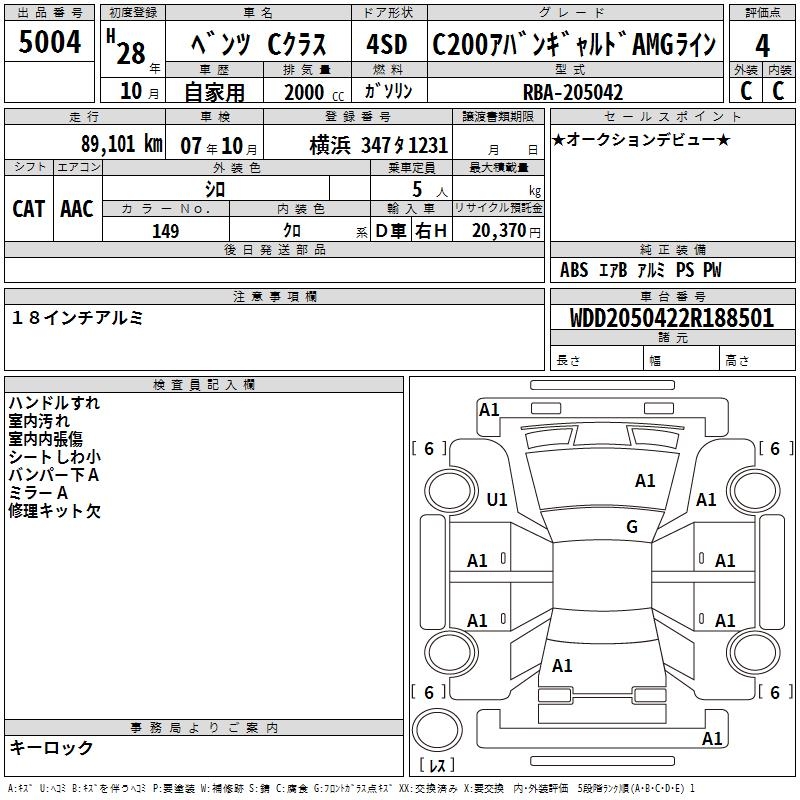The height and width of the screenshot is (800, 800).
Task: Select the inspector note 室内汚れ
Action: 39,421
